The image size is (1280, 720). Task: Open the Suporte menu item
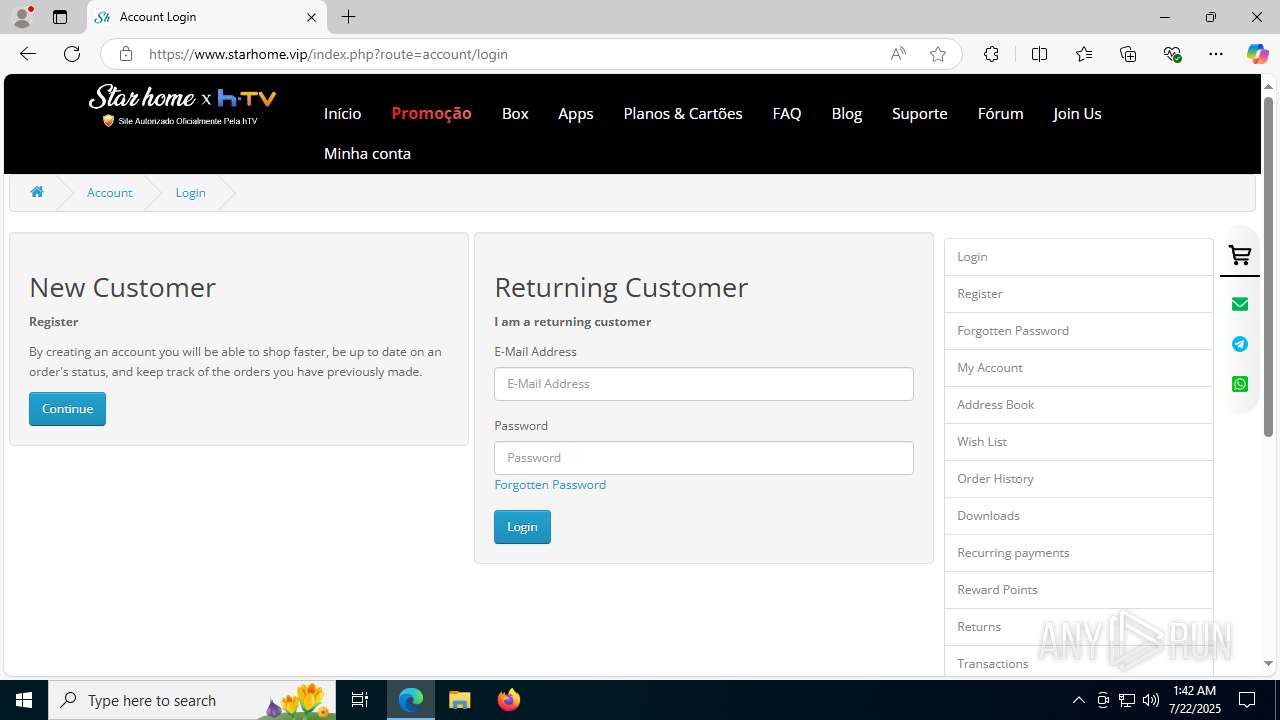point(920,113)
